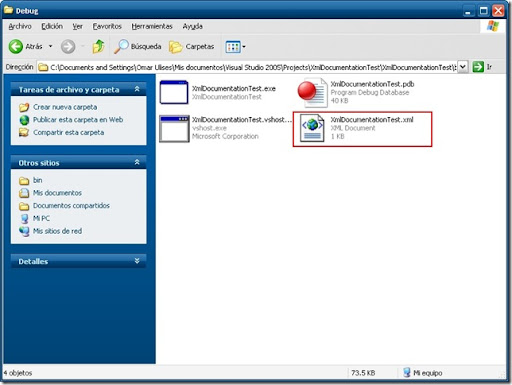Screen dimensions: 512x385
Task: Click the Crear nueva carpeta folder icon
Action: [24, 107]
